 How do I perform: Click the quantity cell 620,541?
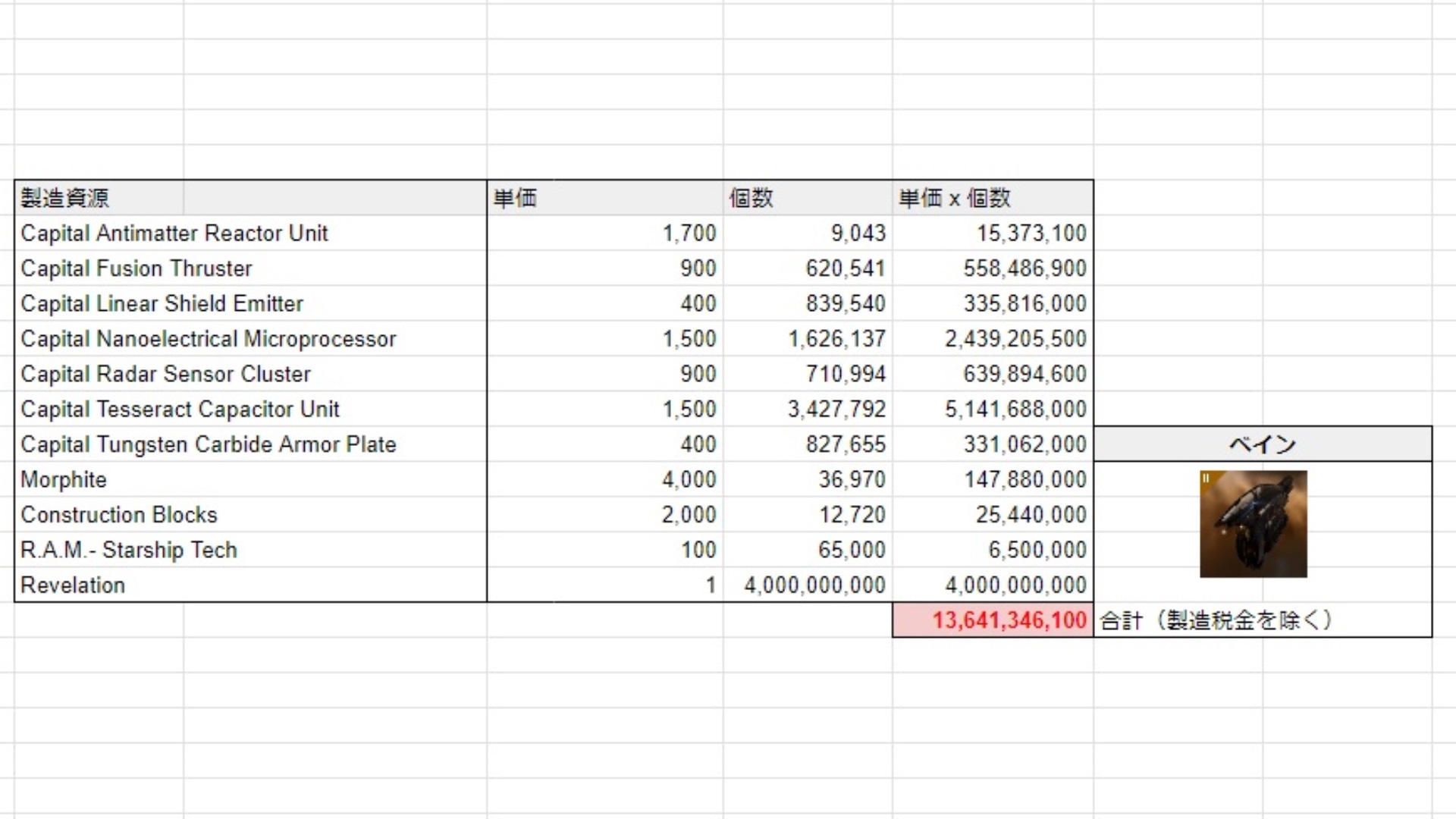click(x=808, y=268)
